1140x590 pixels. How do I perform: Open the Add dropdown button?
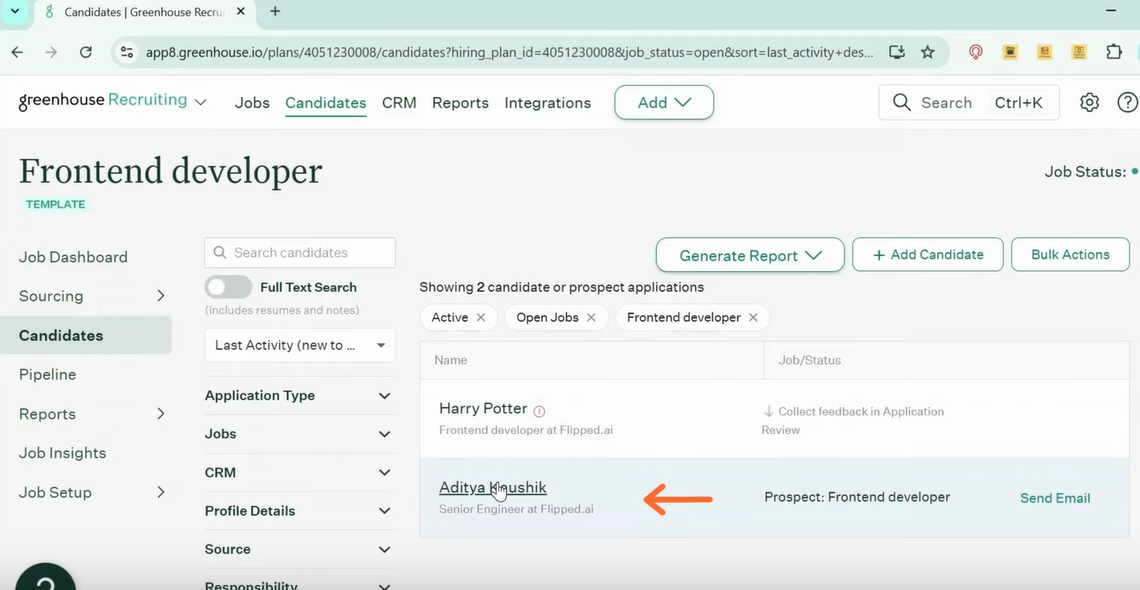point(664,102)
